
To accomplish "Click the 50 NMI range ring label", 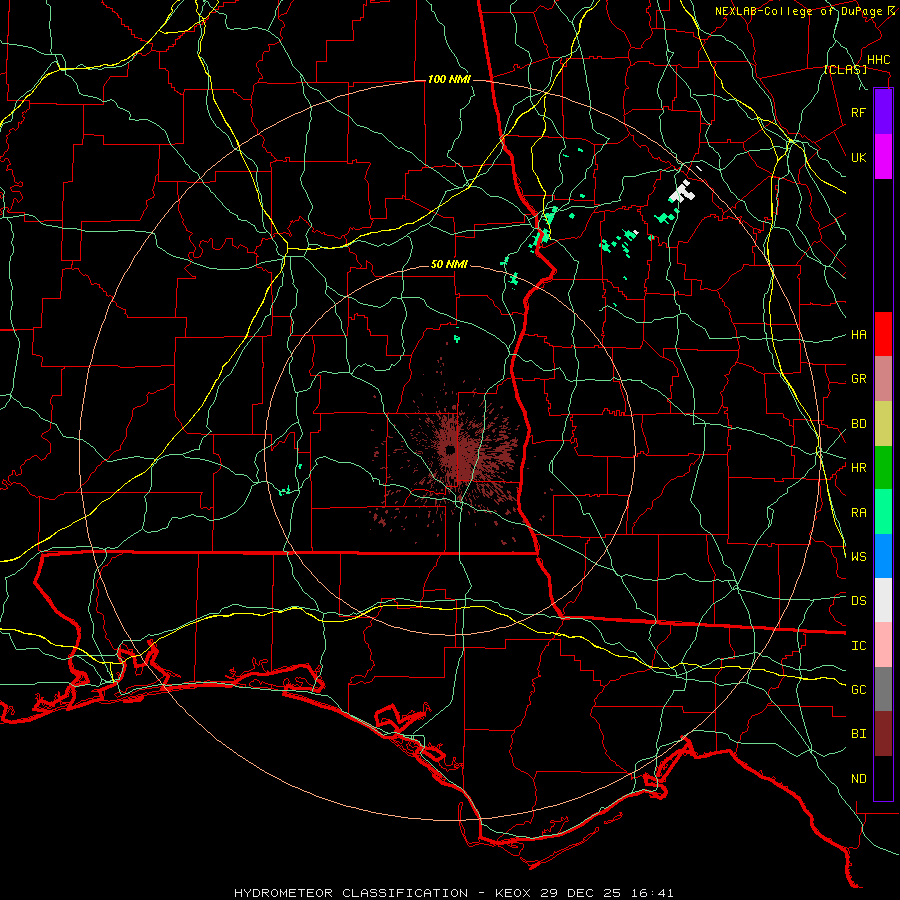I will point(449,265).
